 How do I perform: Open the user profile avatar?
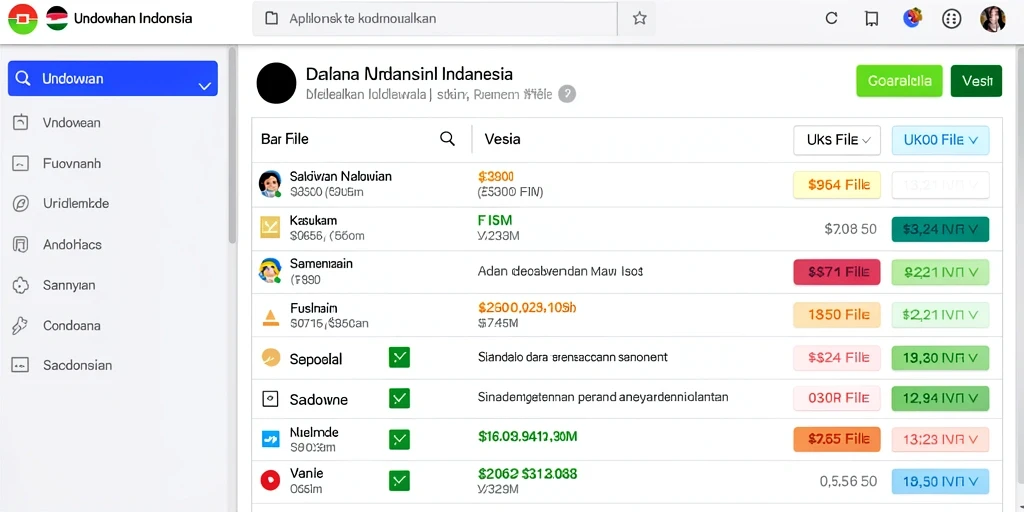(x=993, y=19)
